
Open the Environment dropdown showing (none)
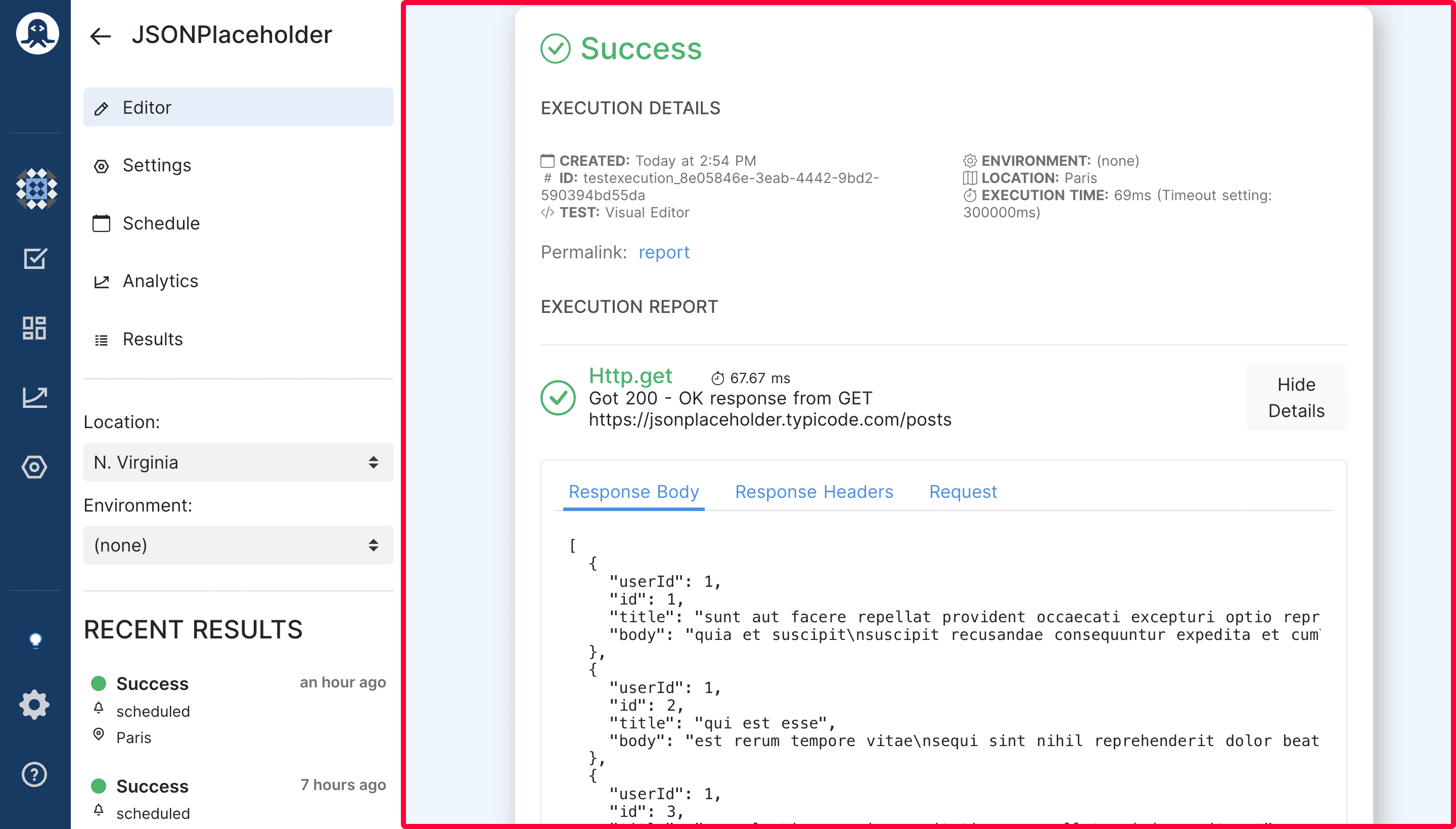coord(238,545)
